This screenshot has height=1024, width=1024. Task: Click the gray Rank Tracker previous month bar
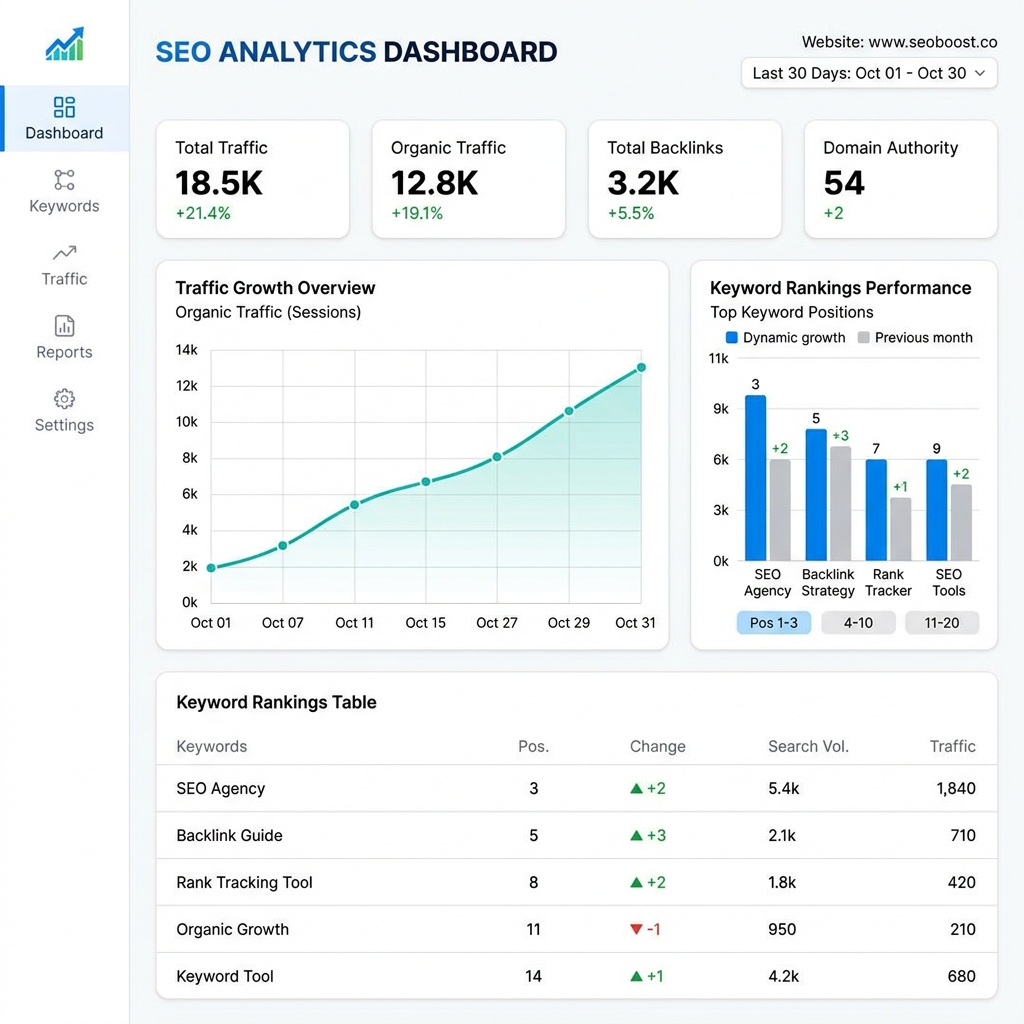click(x=901, y=529)
